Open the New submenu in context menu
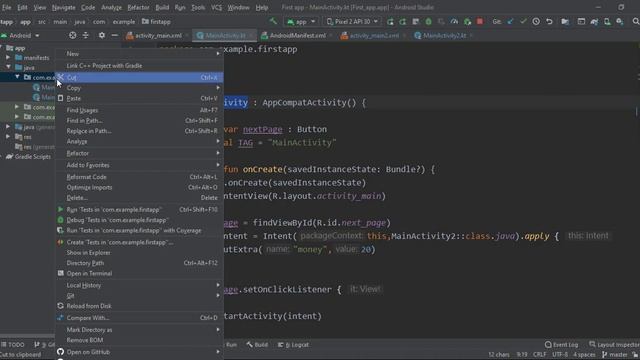Image resolution: width=640 pixels, height=360 pixels. tap(139, 54)
